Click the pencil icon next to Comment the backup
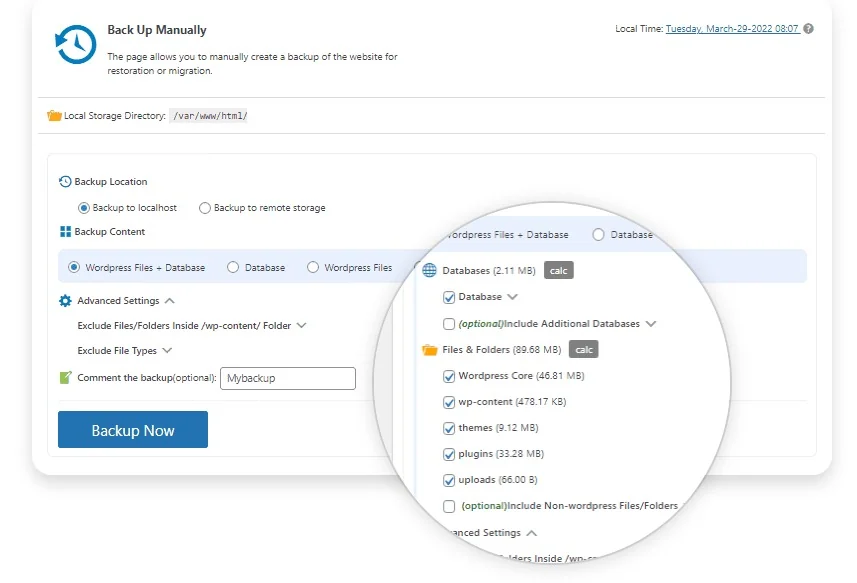Viewport: 857px width, 583px height. pos(66,378)
